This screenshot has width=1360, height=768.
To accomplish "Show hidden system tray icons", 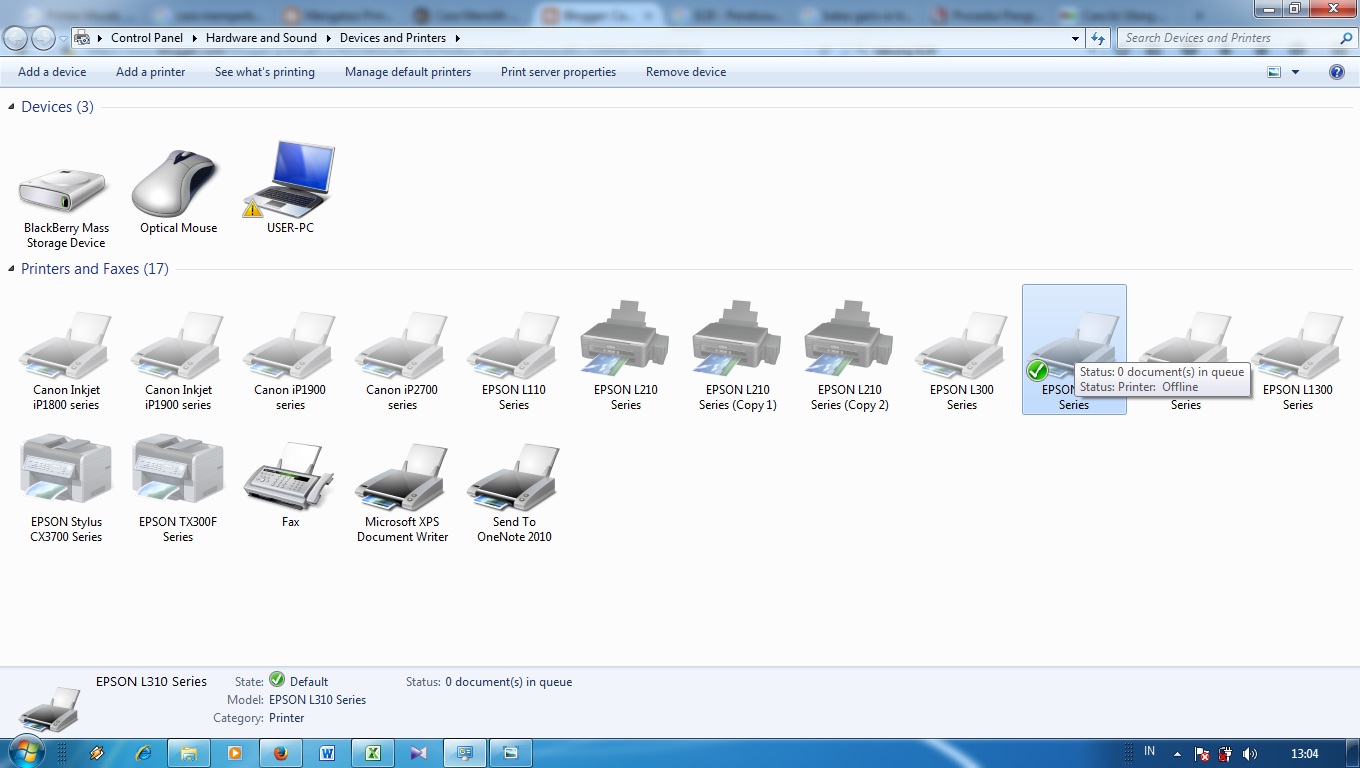I will (x=1177, y=754).
